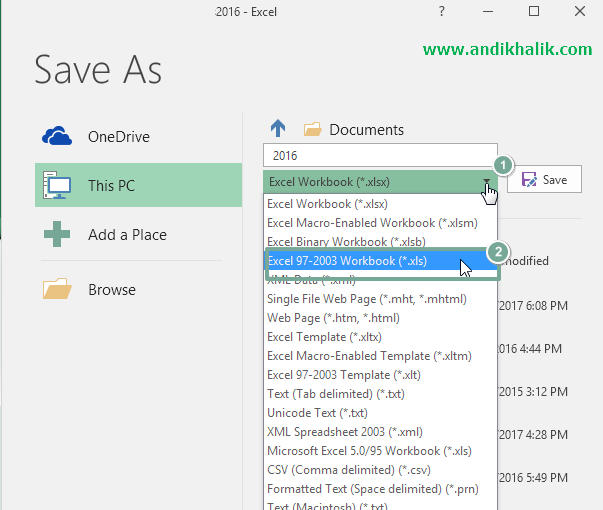603x510 pixels.
Task: Click the Help question mark icon
Action: [x=441, y=11]
